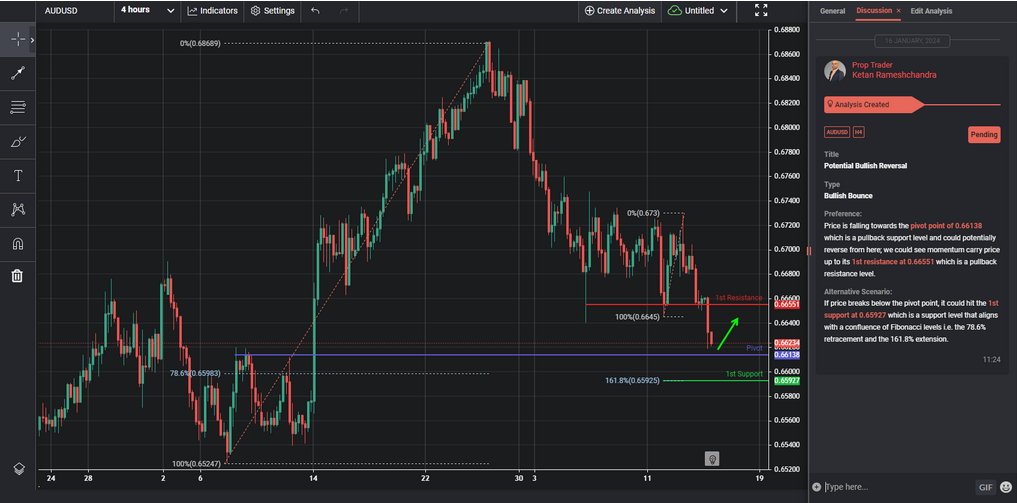Close the Discussion tab
The height and width of the screenshot is (503, 1017).
point(898,11)
